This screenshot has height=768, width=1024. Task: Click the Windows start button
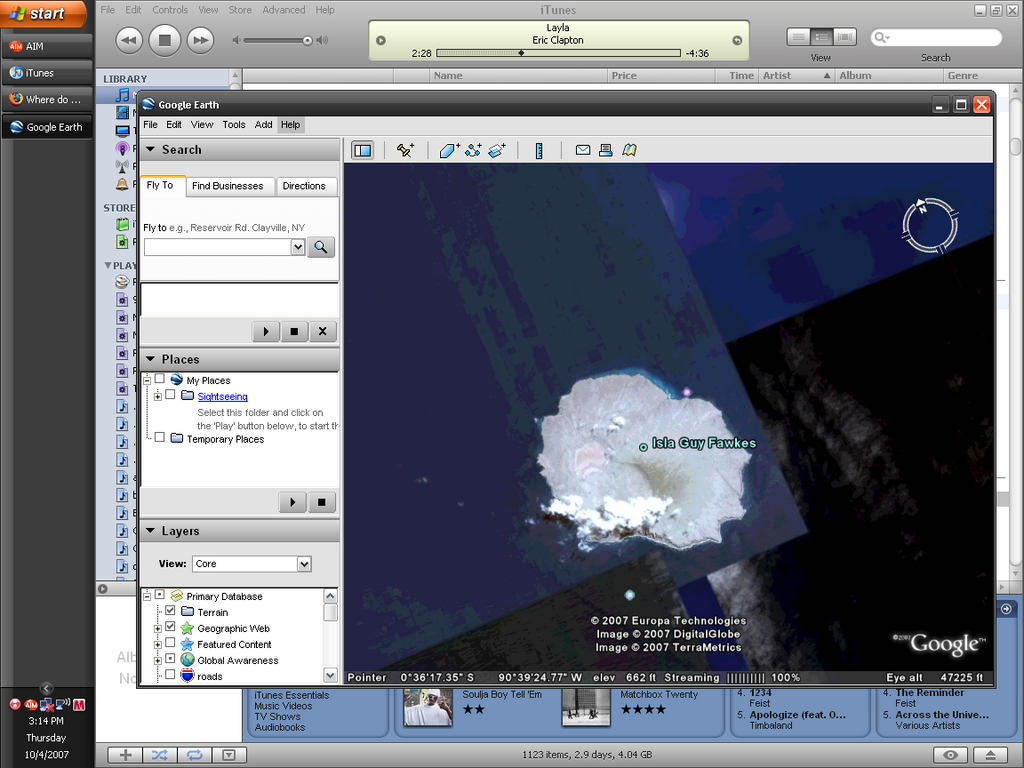(44, 14)
